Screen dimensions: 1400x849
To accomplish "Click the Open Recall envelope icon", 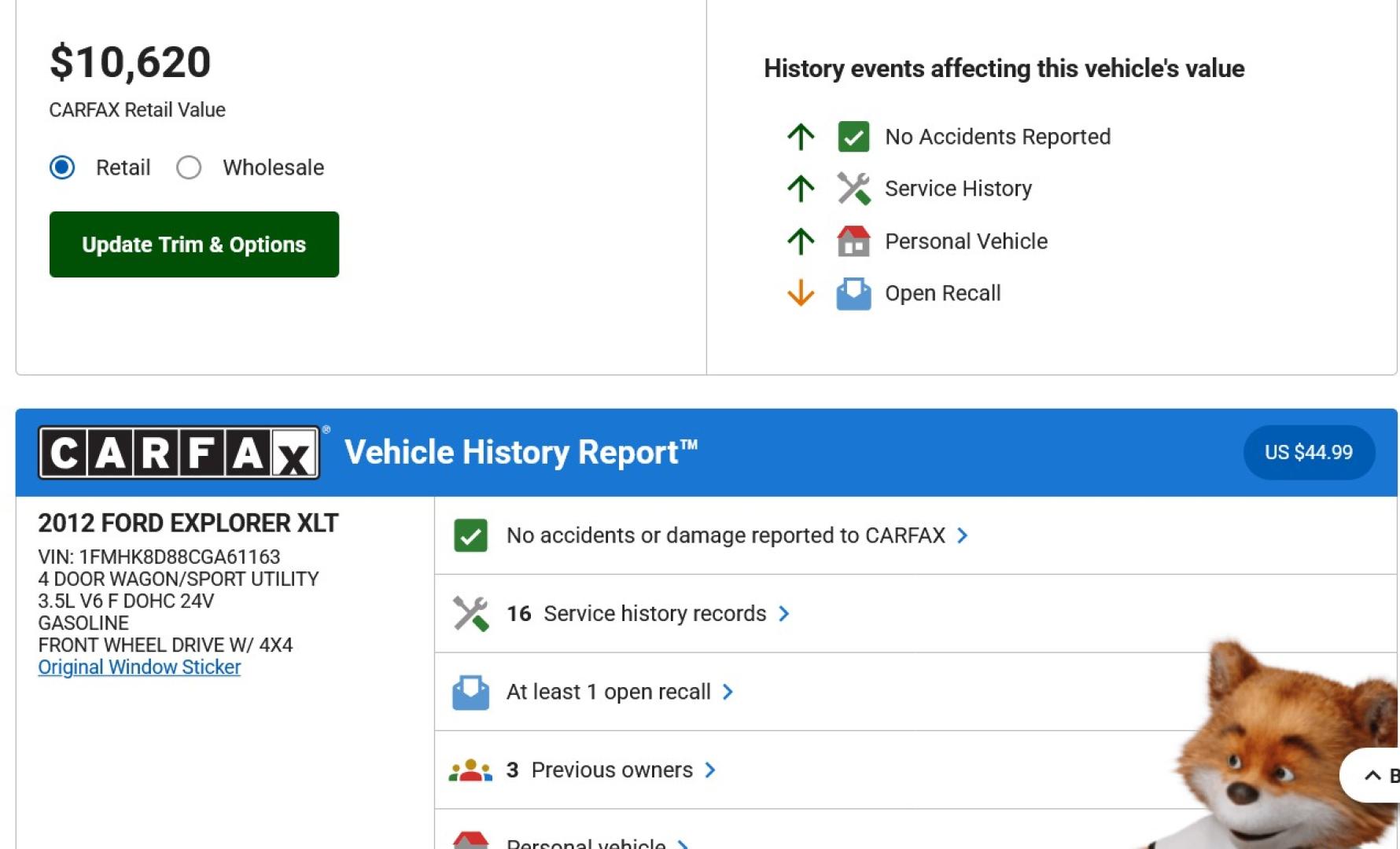I will (x=853, y=294).
